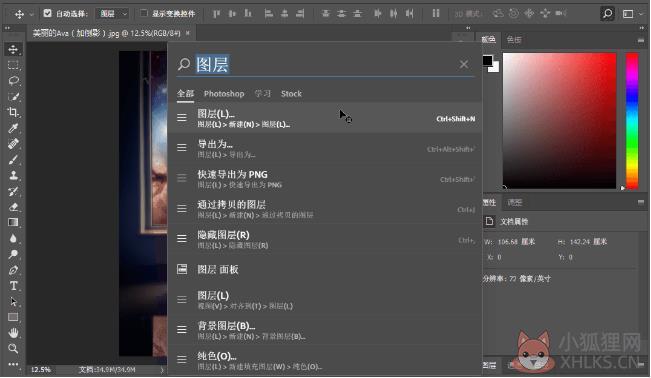Select the History Brush tool
The width and height of the screenshot is (651, 378).
(13, 191)
